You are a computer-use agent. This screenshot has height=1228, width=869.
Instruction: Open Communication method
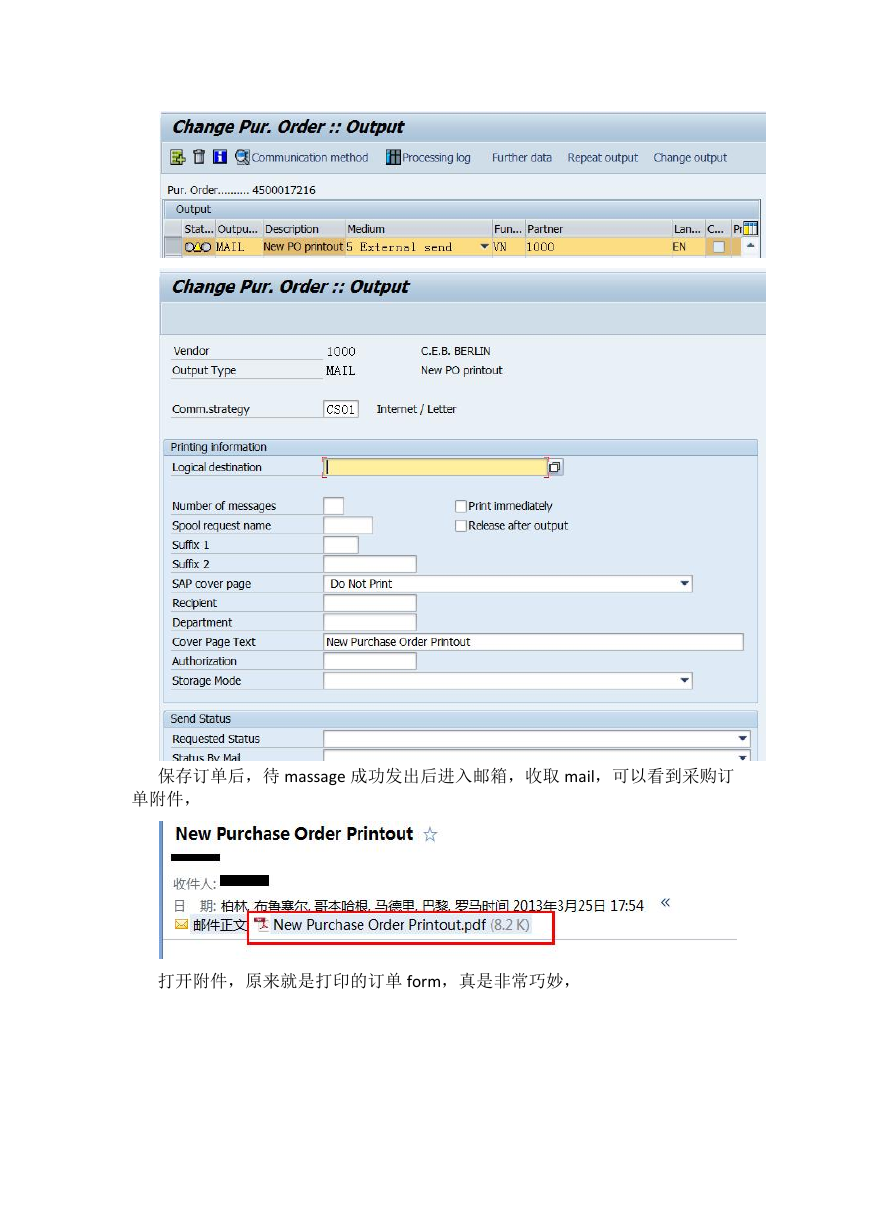click(302, 157)
